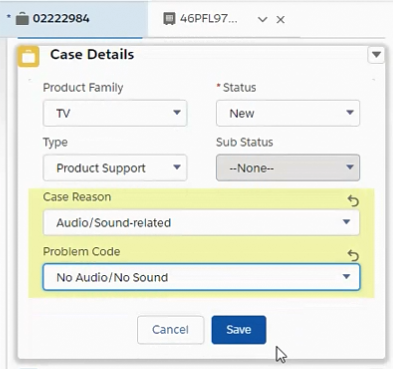Open the Type dropdown showing Product Support
This screenshot has height=369, width=393.
[115, 168]
